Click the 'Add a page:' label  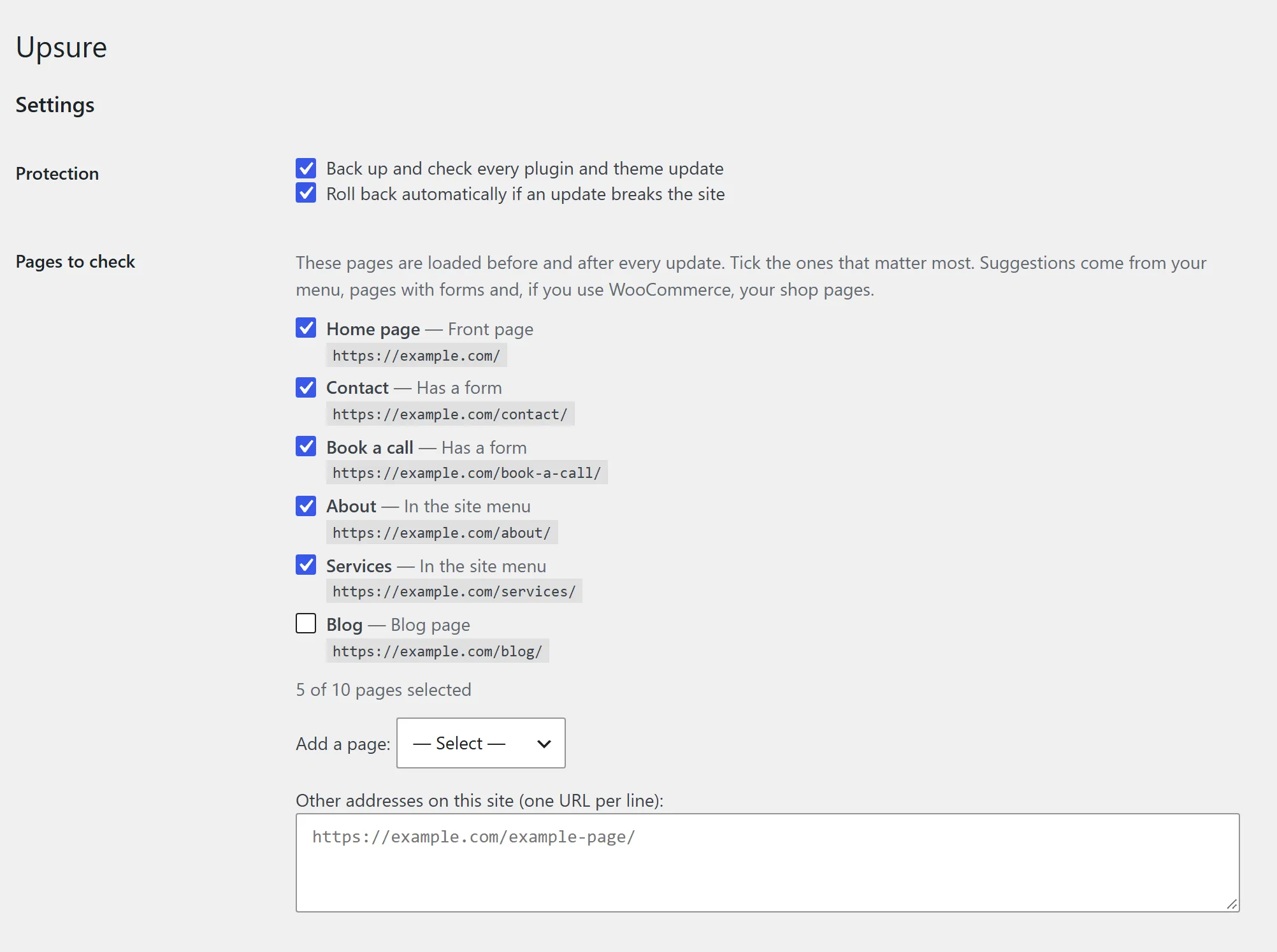[343, 744]
